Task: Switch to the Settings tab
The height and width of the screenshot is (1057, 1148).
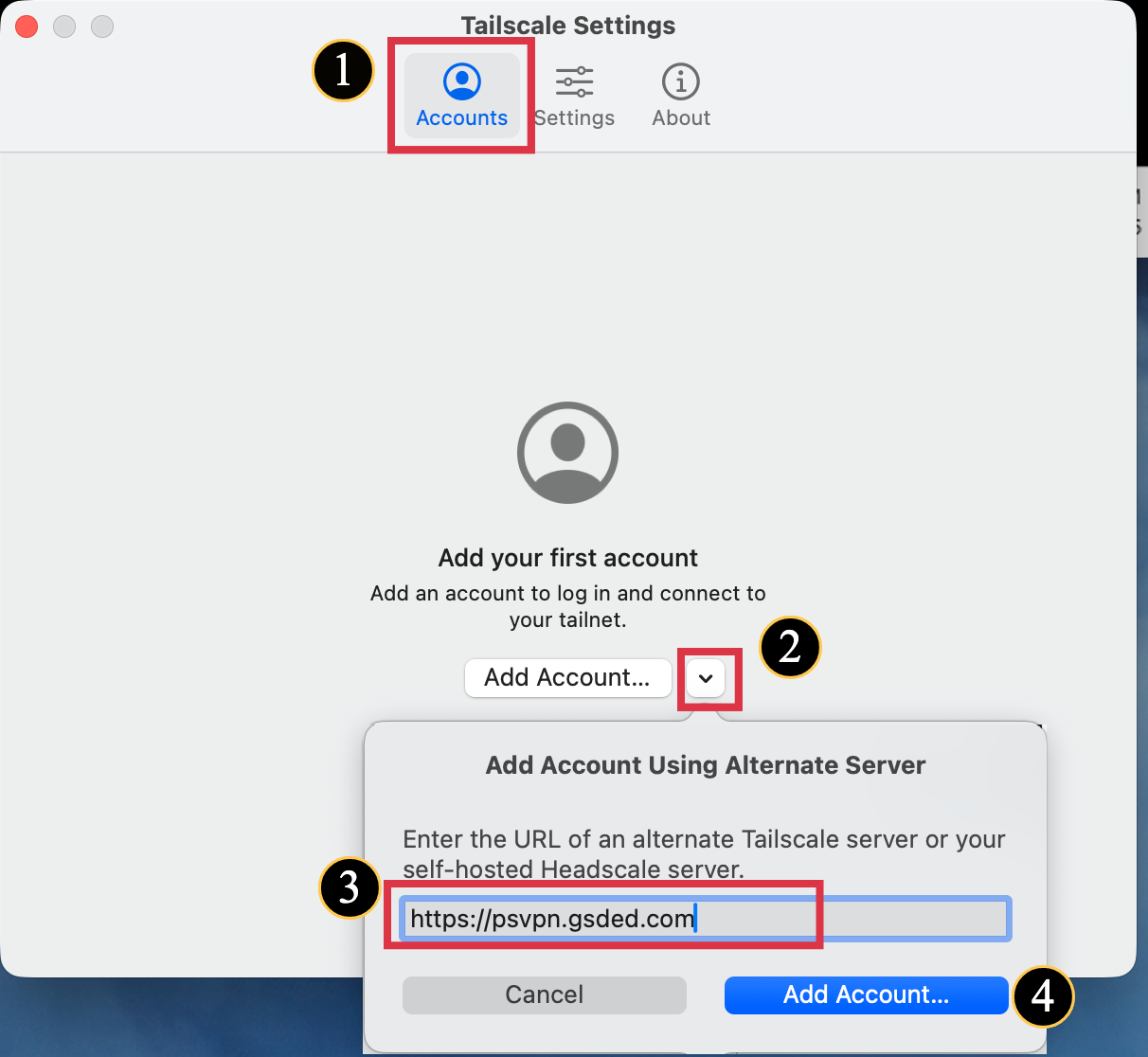Action: [x=574, y=95]
